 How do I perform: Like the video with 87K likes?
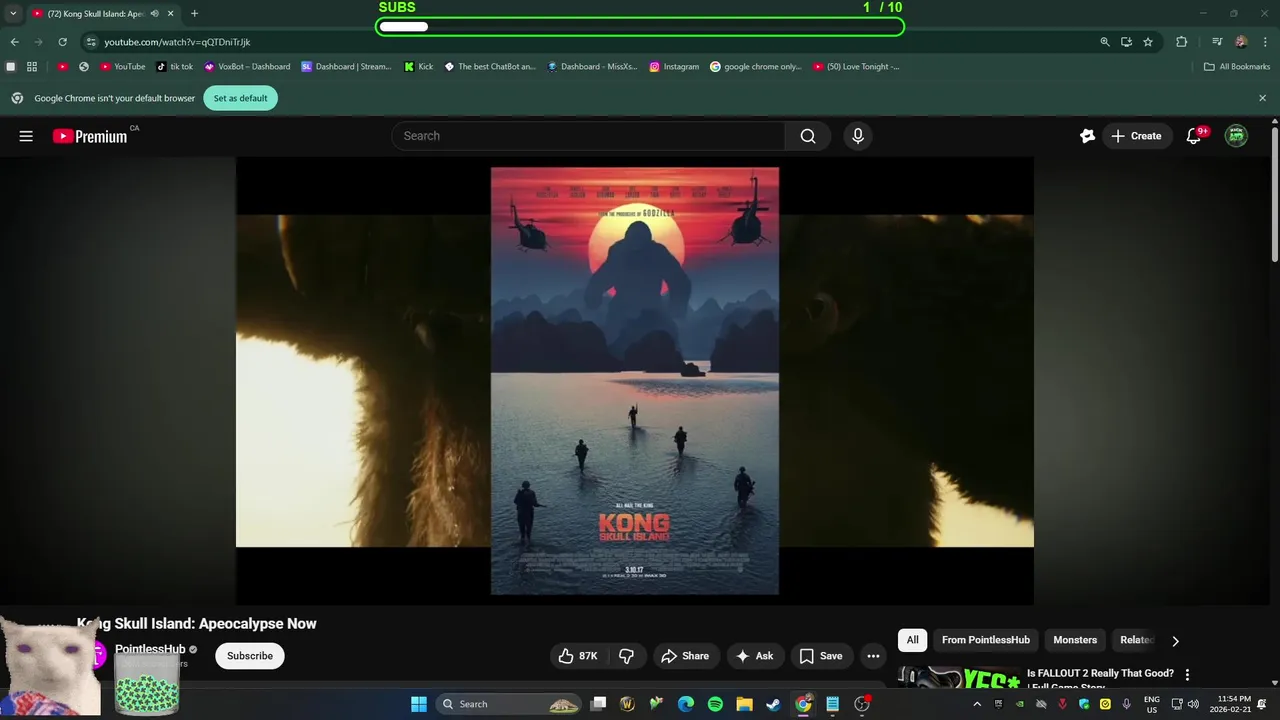578,656
